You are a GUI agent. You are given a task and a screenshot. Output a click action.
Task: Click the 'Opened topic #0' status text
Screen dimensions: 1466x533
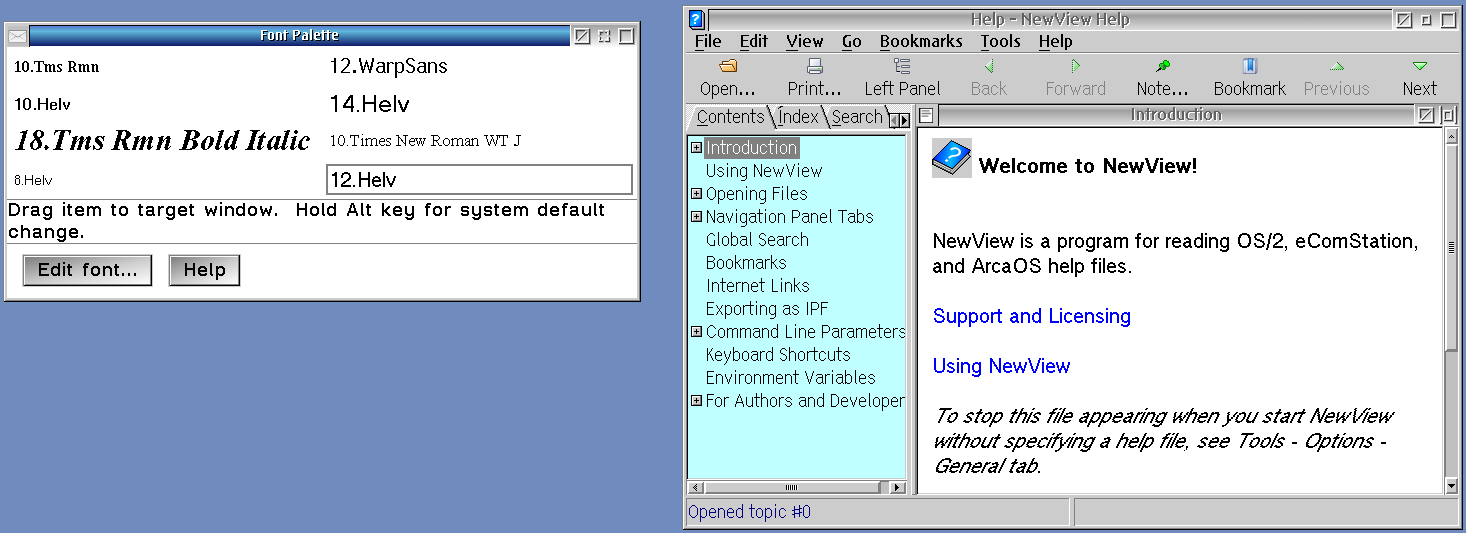coord(750,512)
